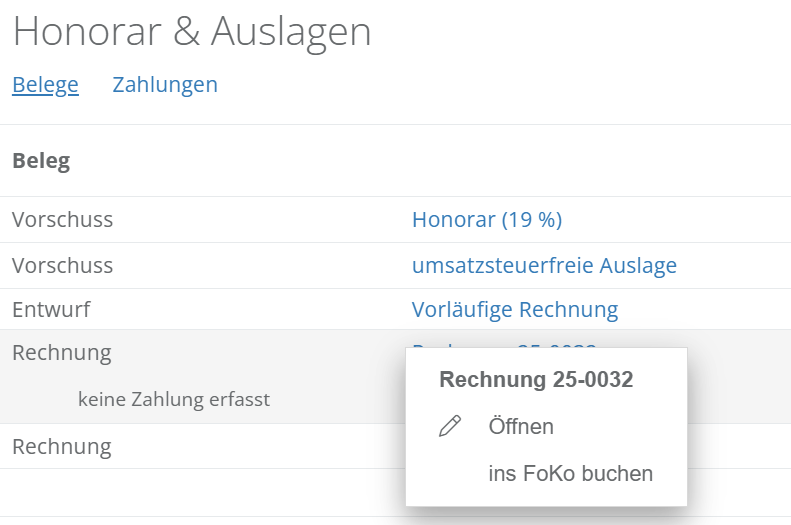Click the Honorar & Auslagen page heading
791x525 pixels.
[x=192, y=32]
